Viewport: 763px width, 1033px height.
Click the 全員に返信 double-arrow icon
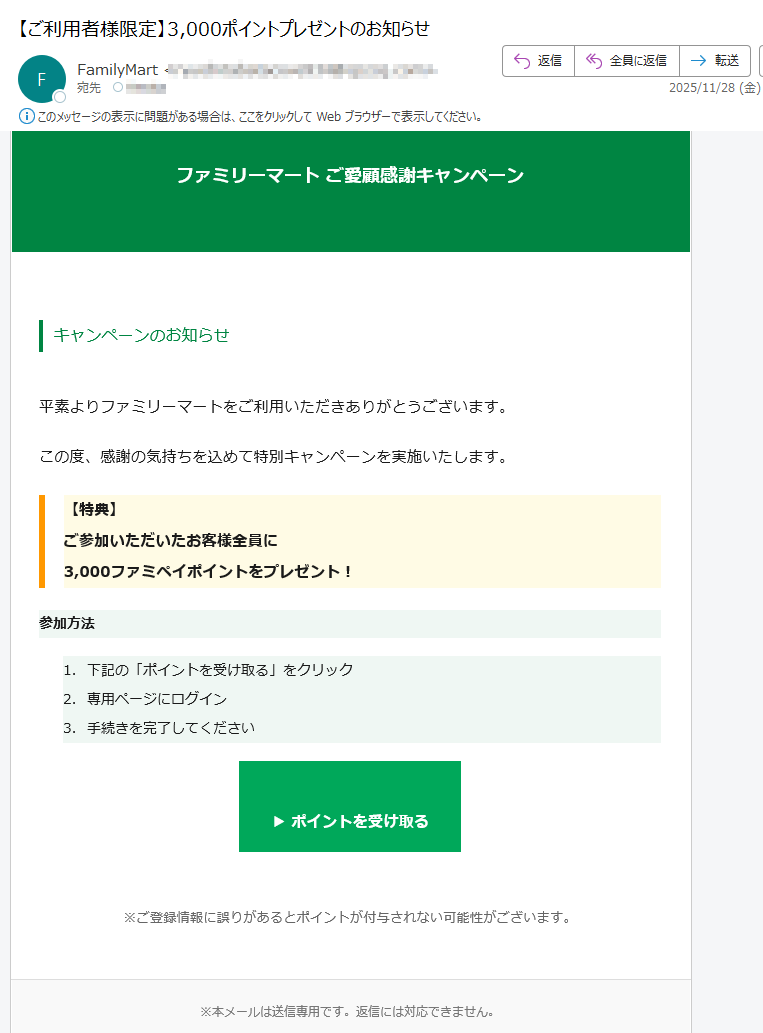click(594, 61)
